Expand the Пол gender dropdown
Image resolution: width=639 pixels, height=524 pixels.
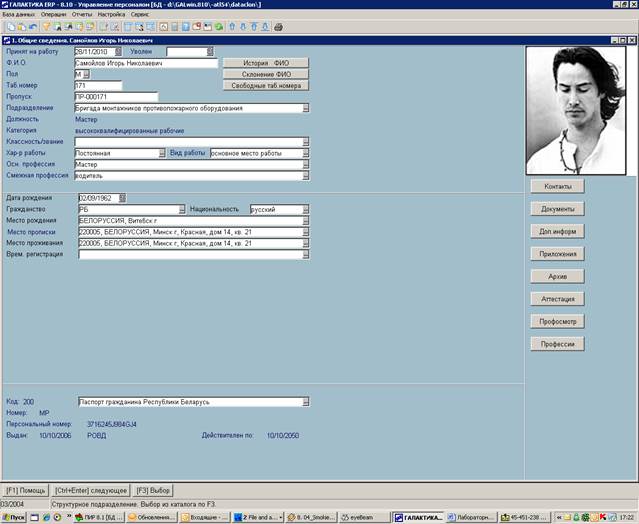(x=86, y=74)
